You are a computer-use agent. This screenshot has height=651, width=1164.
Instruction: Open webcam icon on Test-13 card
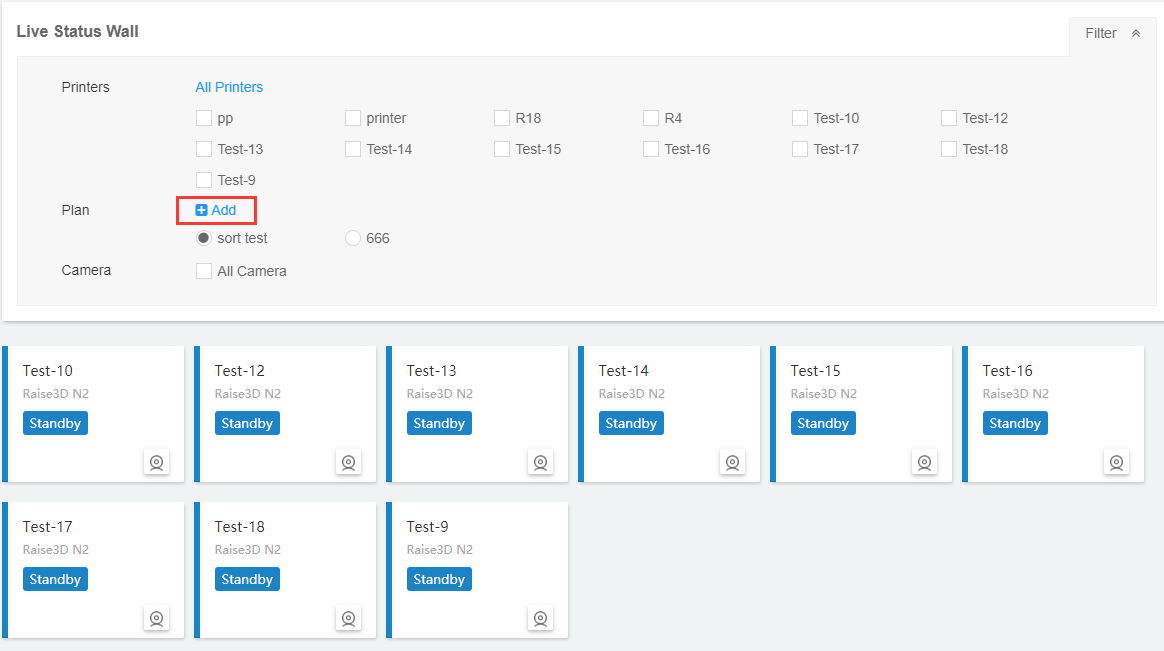(x=540, y=462)
